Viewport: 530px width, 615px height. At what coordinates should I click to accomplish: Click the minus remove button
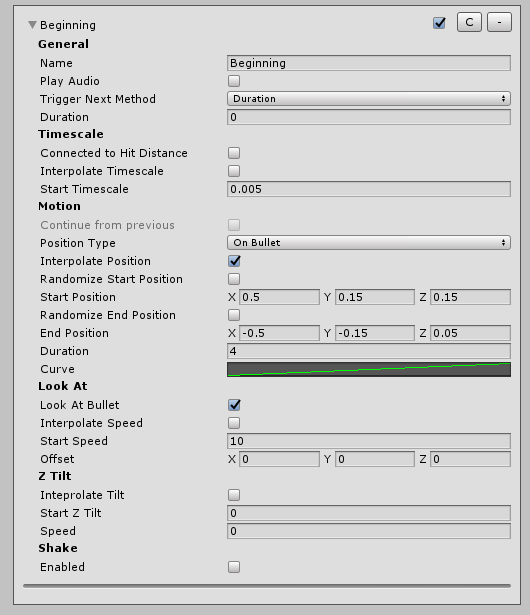pyautogui.click(x=499, y=22)
